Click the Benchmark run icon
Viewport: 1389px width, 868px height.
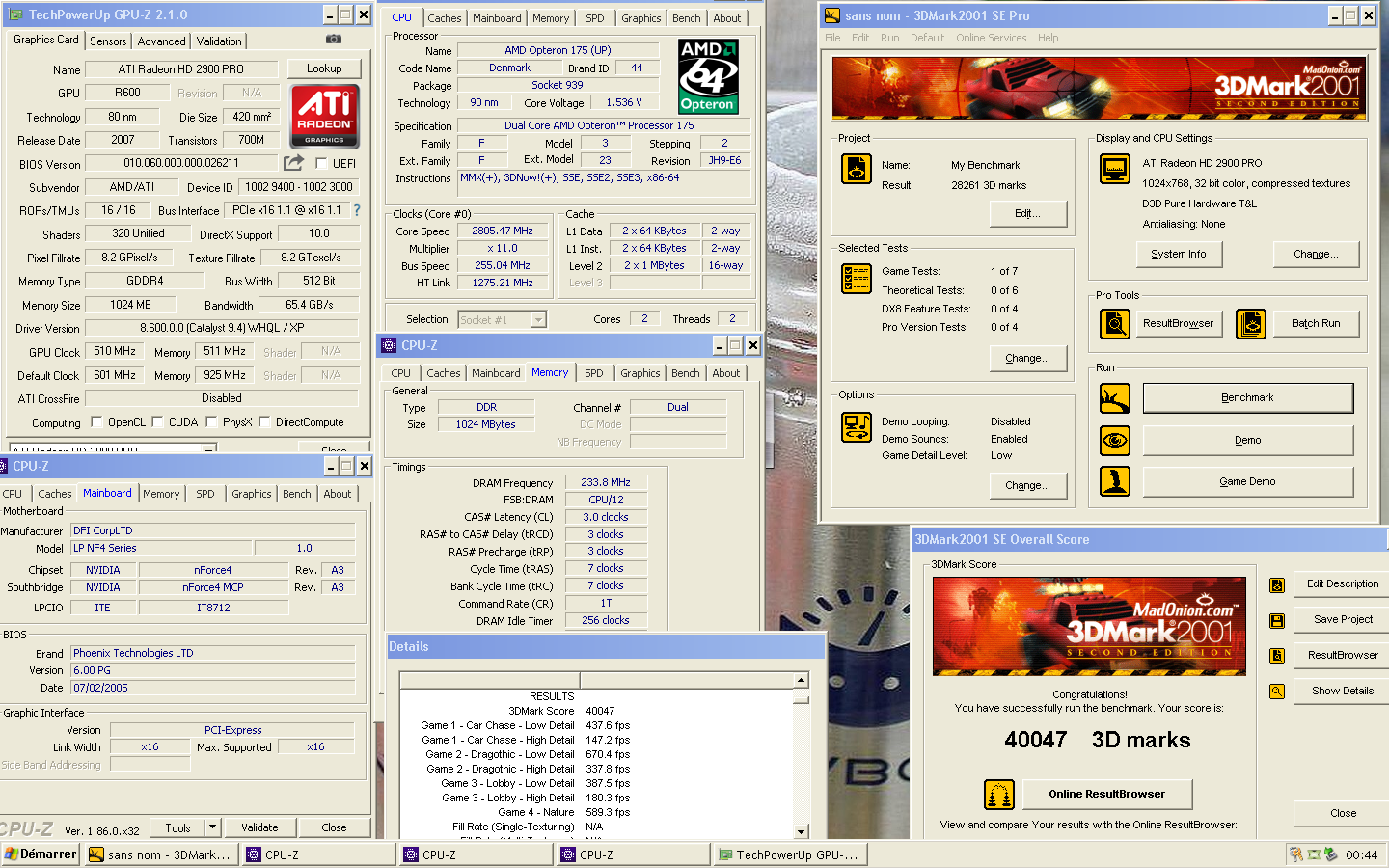coord(1115,398)
